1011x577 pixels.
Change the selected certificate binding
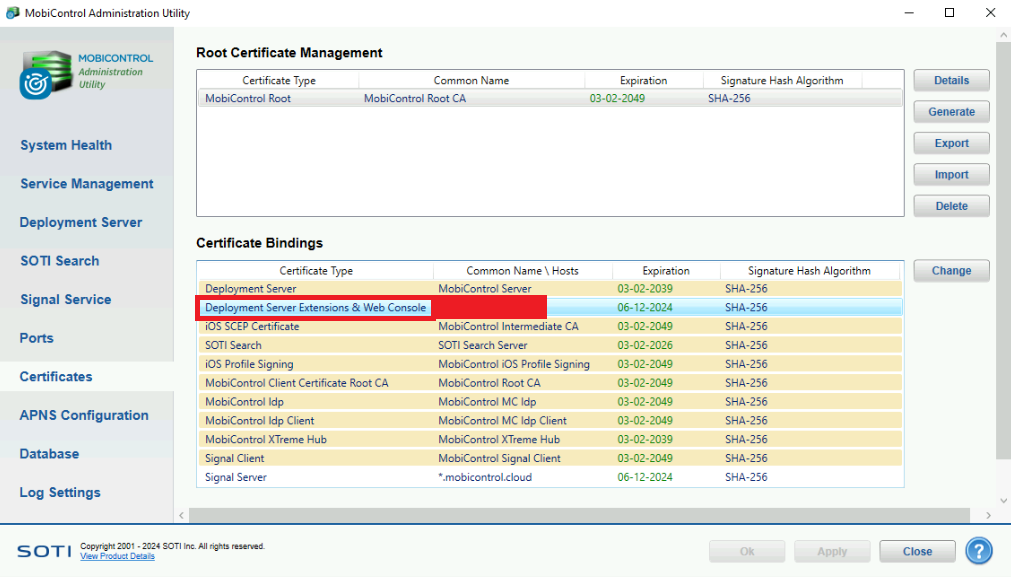click(951, 271)
